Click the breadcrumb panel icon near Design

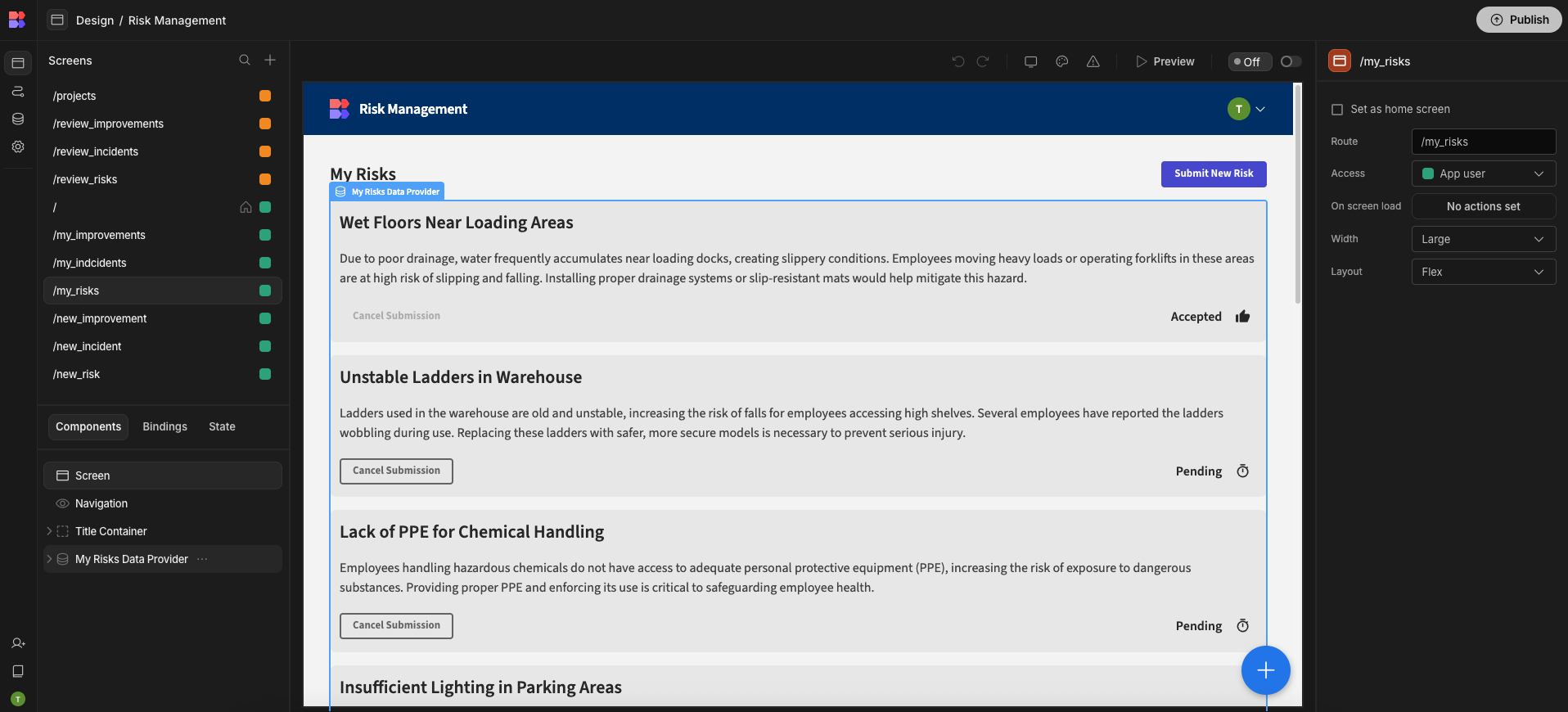[x=57, y=20]
